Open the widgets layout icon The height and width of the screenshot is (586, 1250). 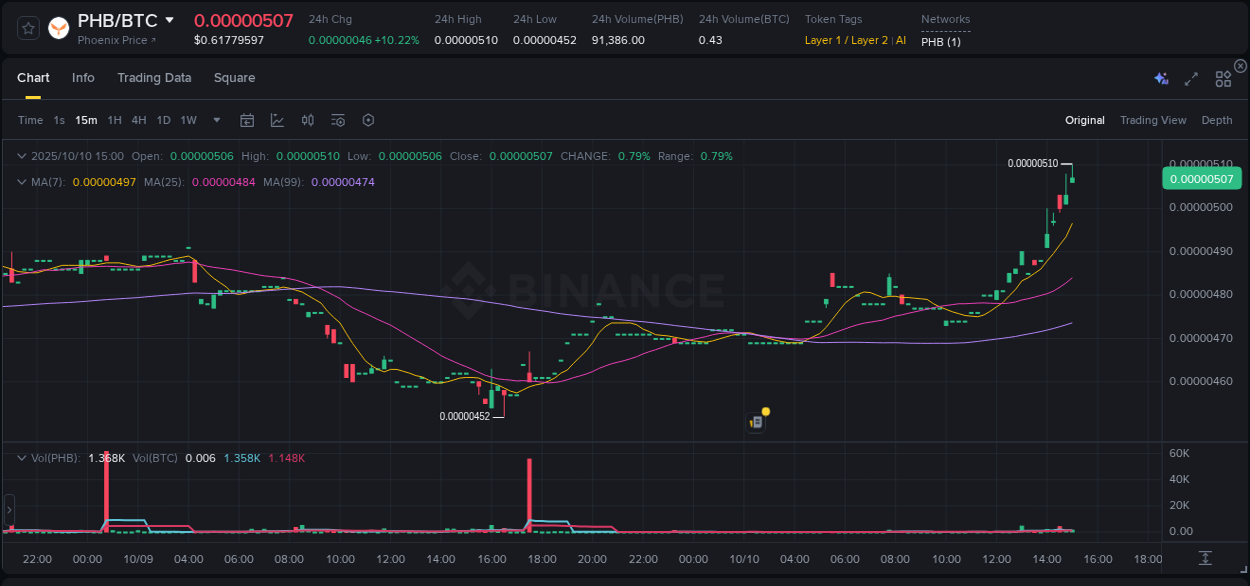point(1222,77)
